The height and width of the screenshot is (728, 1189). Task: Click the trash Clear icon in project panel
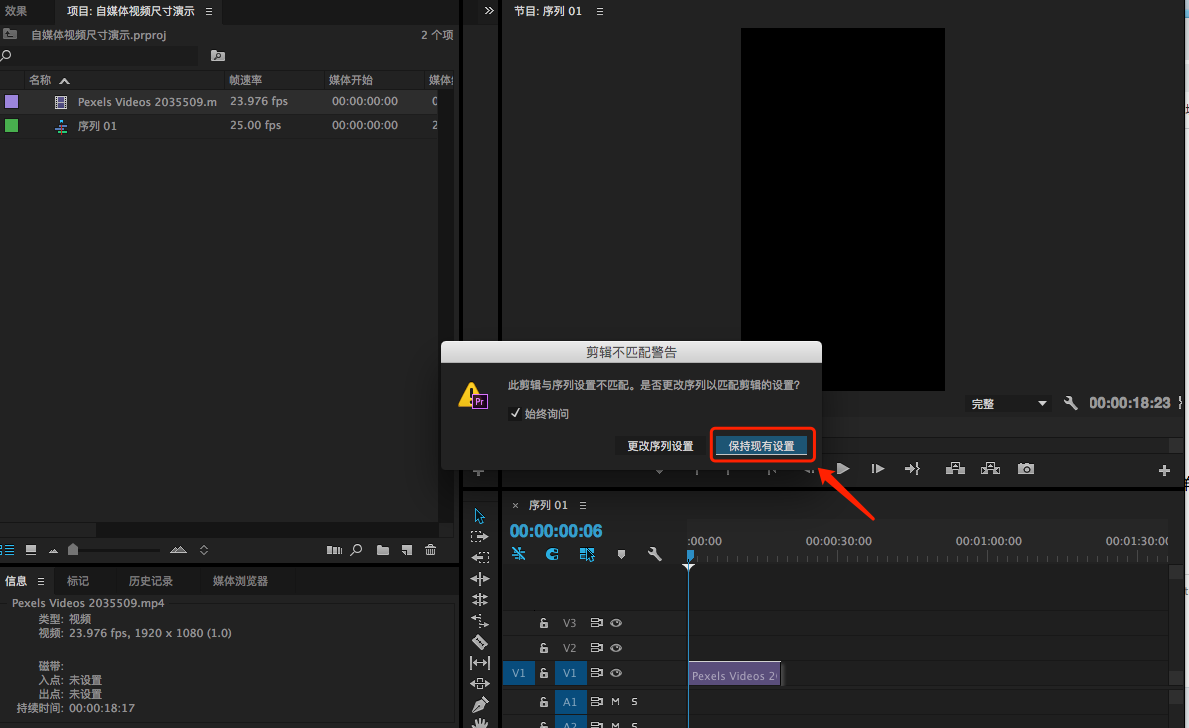(430, 550)
